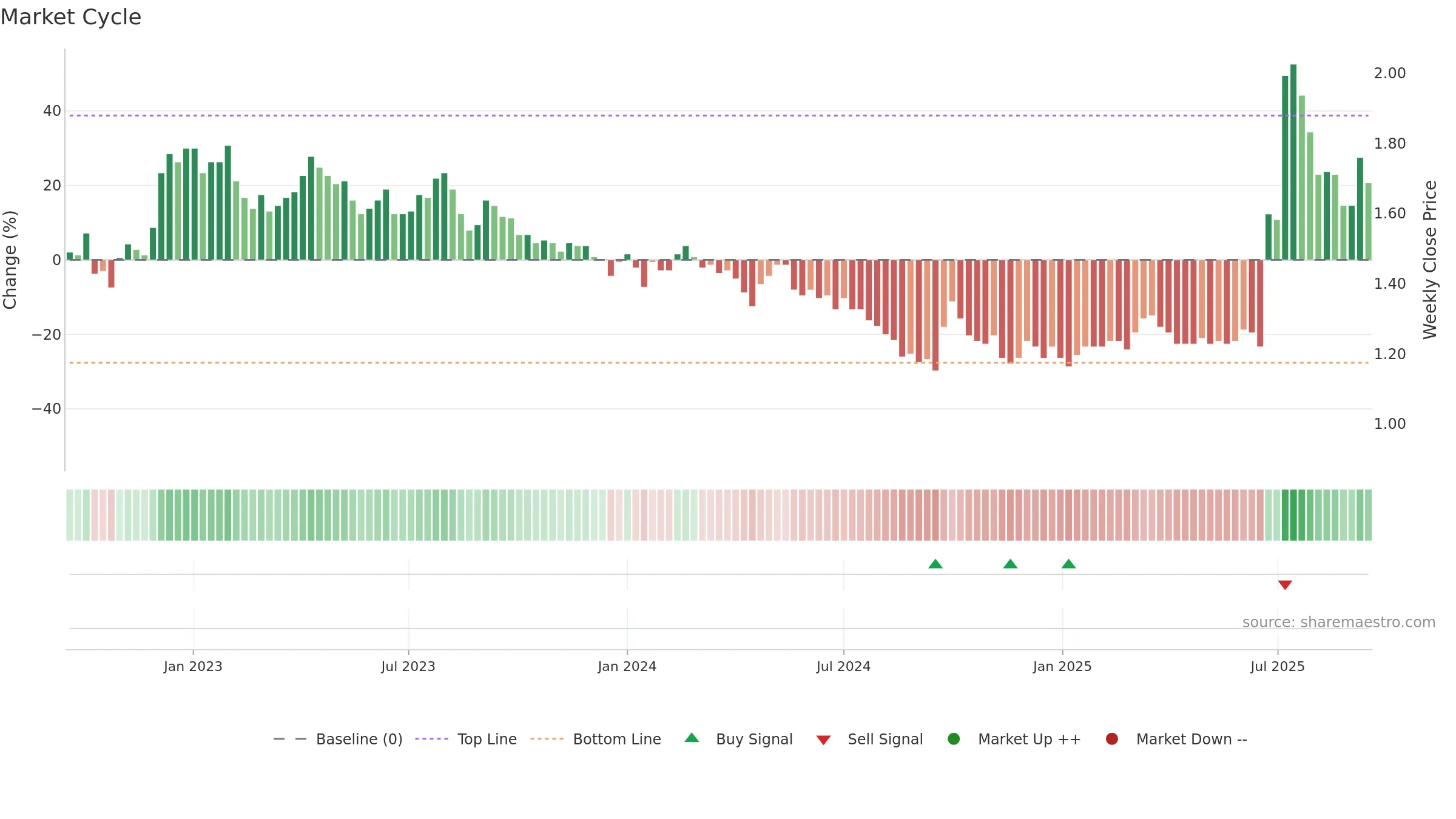Click the 1.60 price axis tick label

pyautogui.click(x=1390, y=214)
